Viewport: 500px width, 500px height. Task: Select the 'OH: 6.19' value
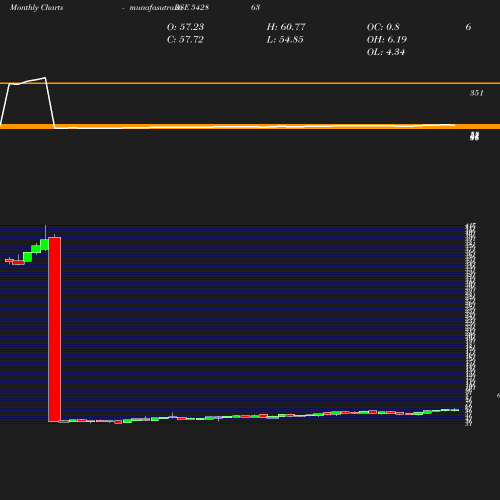coord(387,40)
